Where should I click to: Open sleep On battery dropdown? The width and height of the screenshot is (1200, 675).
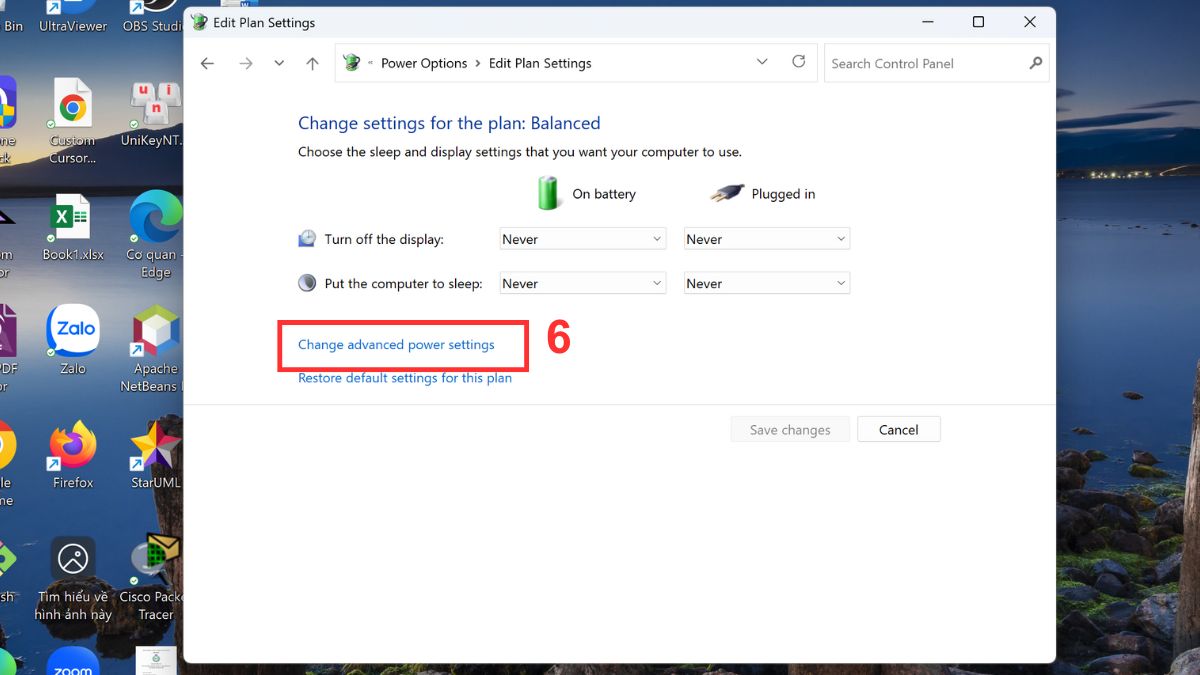(x=583, y=283)
